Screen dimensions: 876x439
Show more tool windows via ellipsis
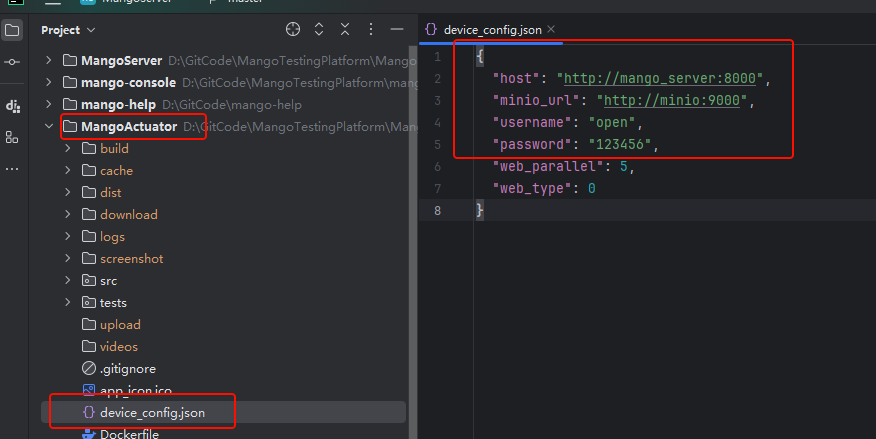coord(12,169)
